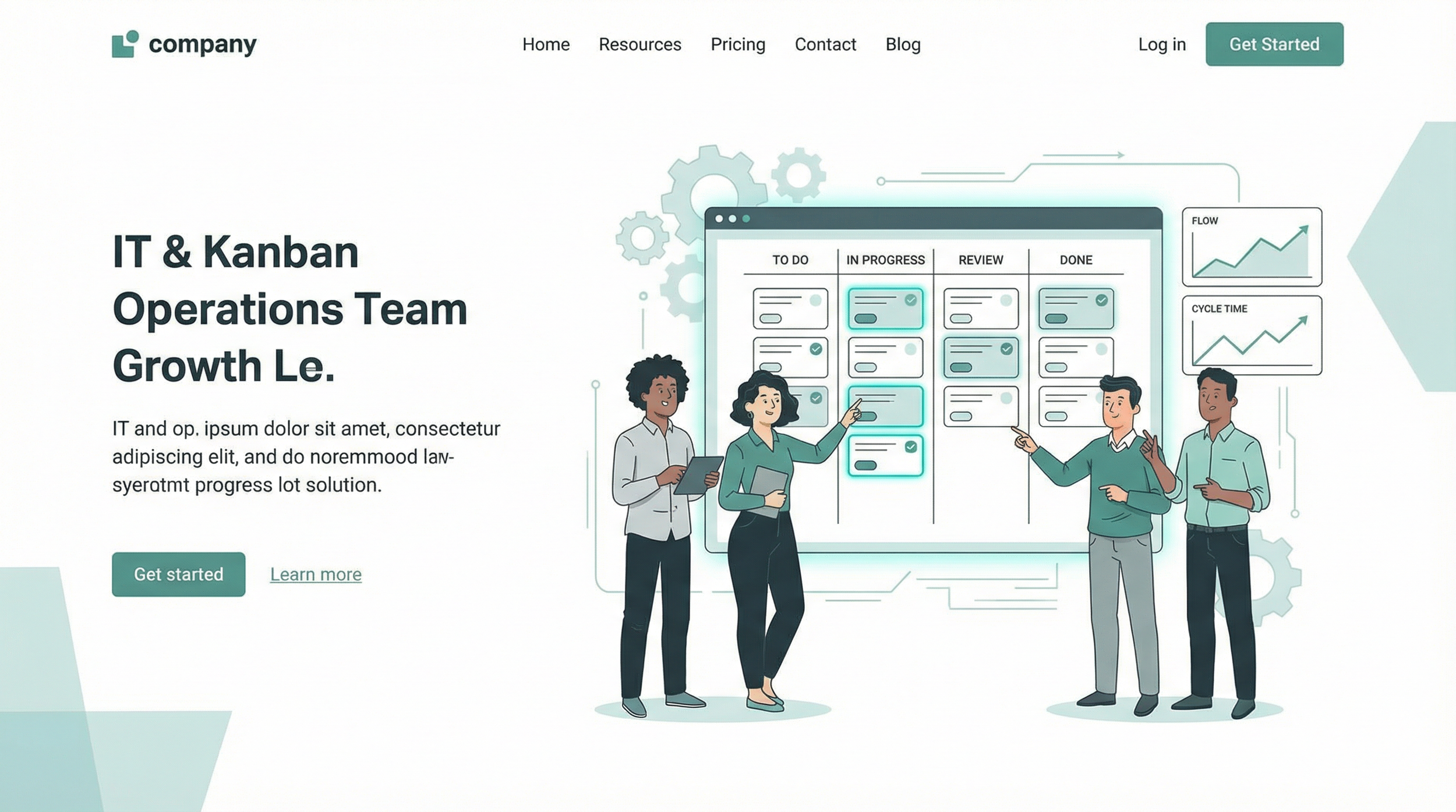This screenshot has height=812, width=1456.
Task: Click the Log in link
Action: pos(1161,44)
